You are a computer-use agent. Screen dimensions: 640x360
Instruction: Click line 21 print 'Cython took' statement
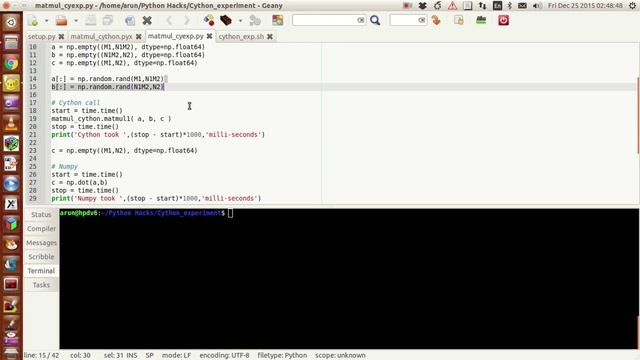158,135
